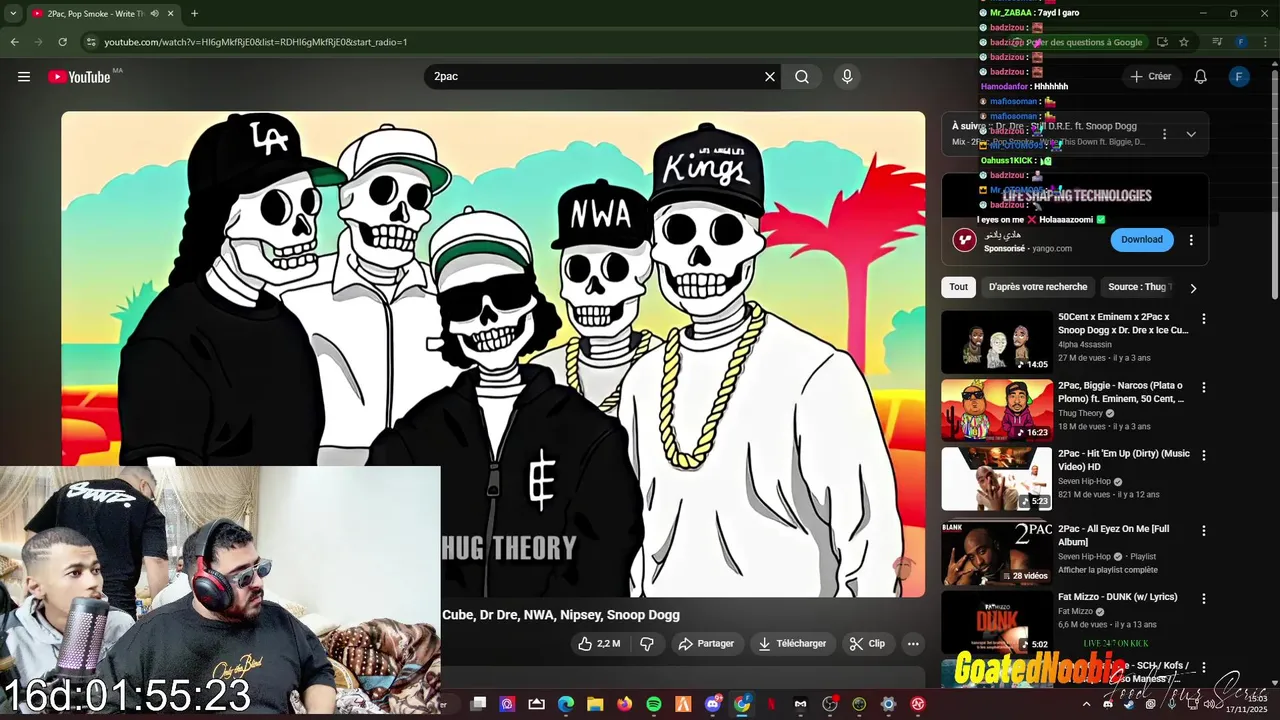Bookmark this page with the star icon
Screen dimensions: 1280x720
[1184, 42]
